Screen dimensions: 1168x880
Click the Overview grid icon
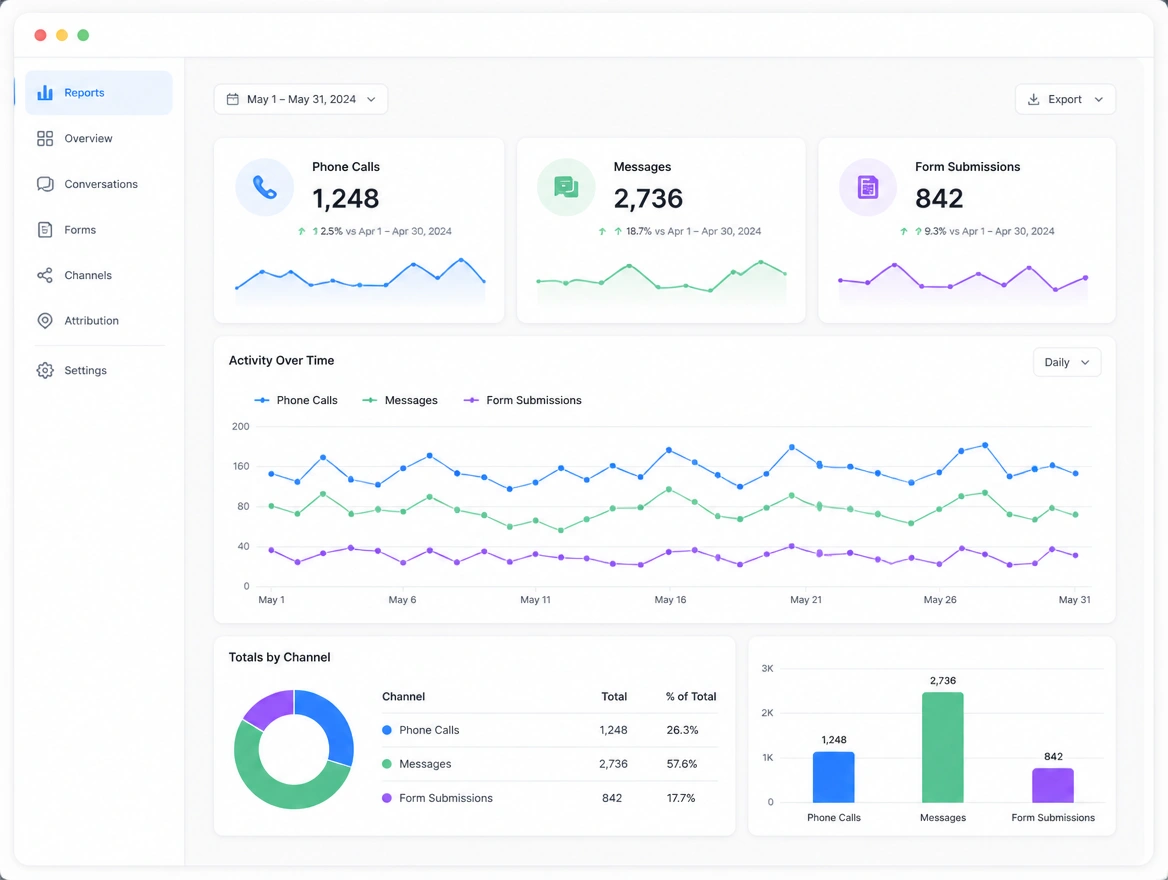45,139
